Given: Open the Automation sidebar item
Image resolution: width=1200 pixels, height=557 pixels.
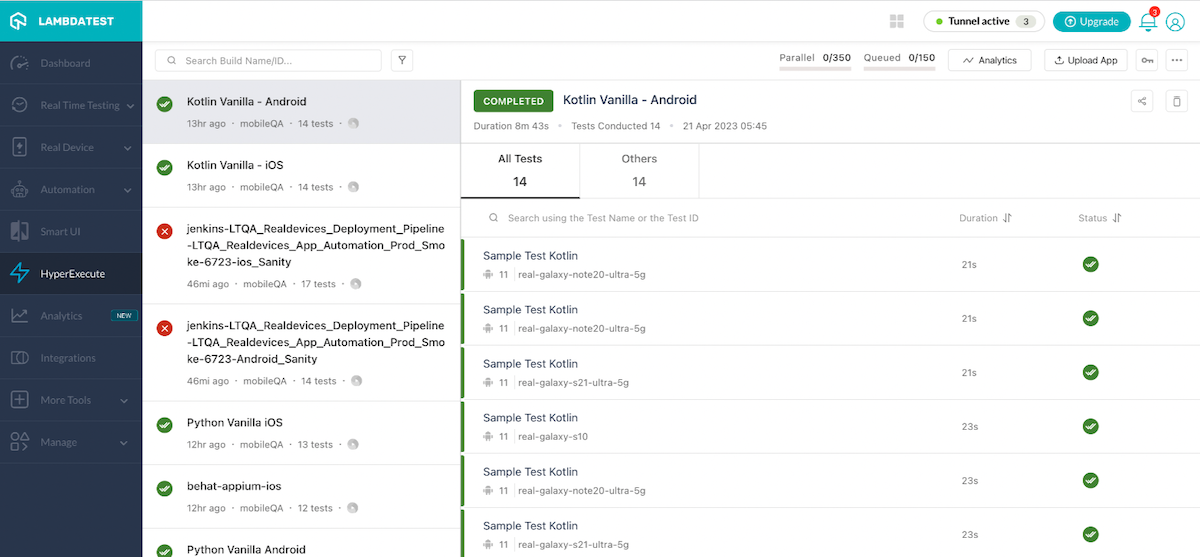Looking at the screenshot, I should pos(70,190).
